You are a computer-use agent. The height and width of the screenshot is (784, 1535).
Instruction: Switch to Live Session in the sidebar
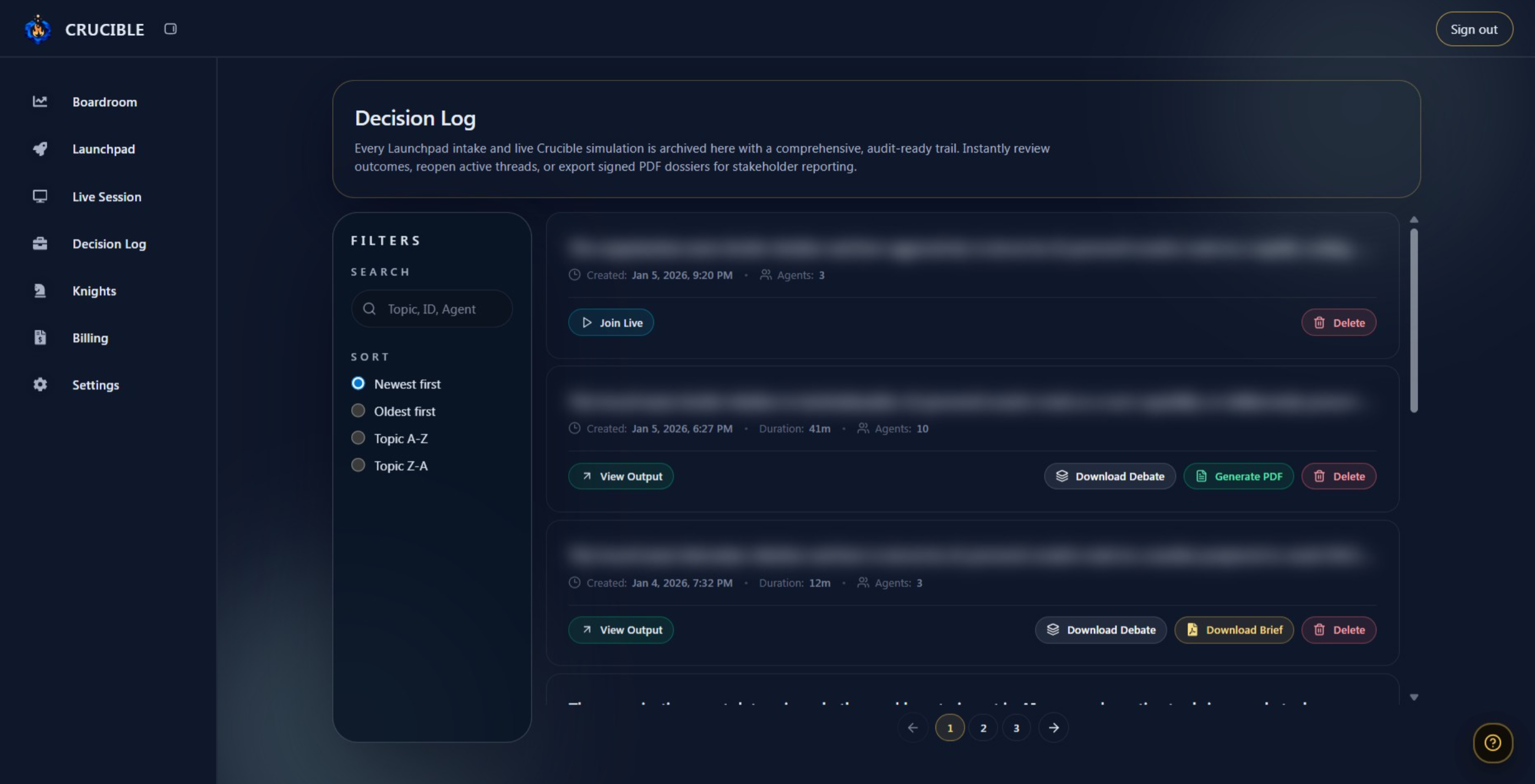(107, 197)
